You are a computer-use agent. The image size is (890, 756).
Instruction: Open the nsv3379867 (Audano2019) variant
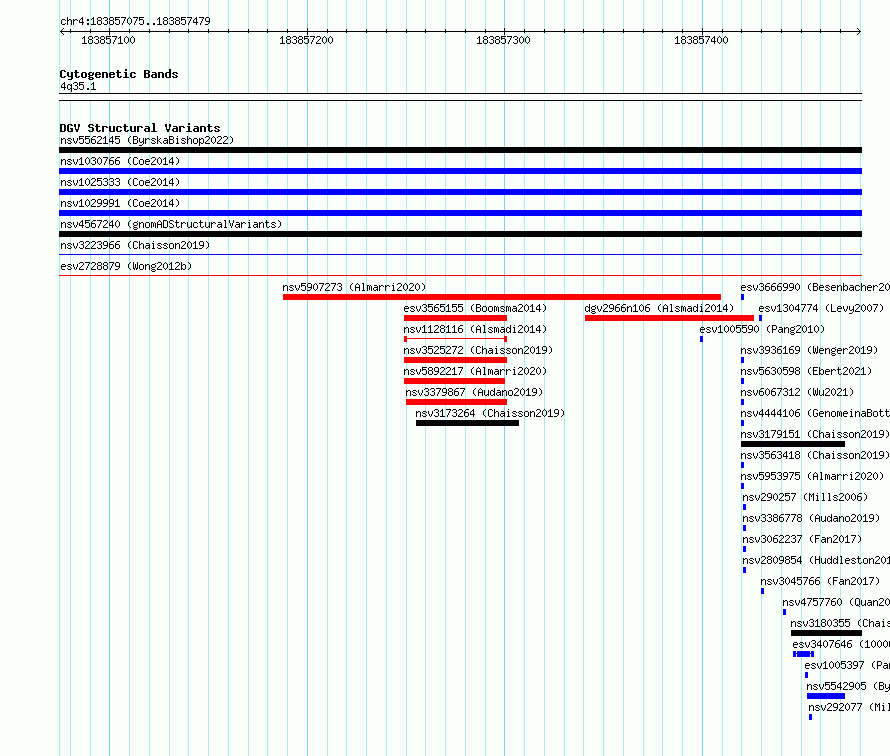(x=474, y=392)
